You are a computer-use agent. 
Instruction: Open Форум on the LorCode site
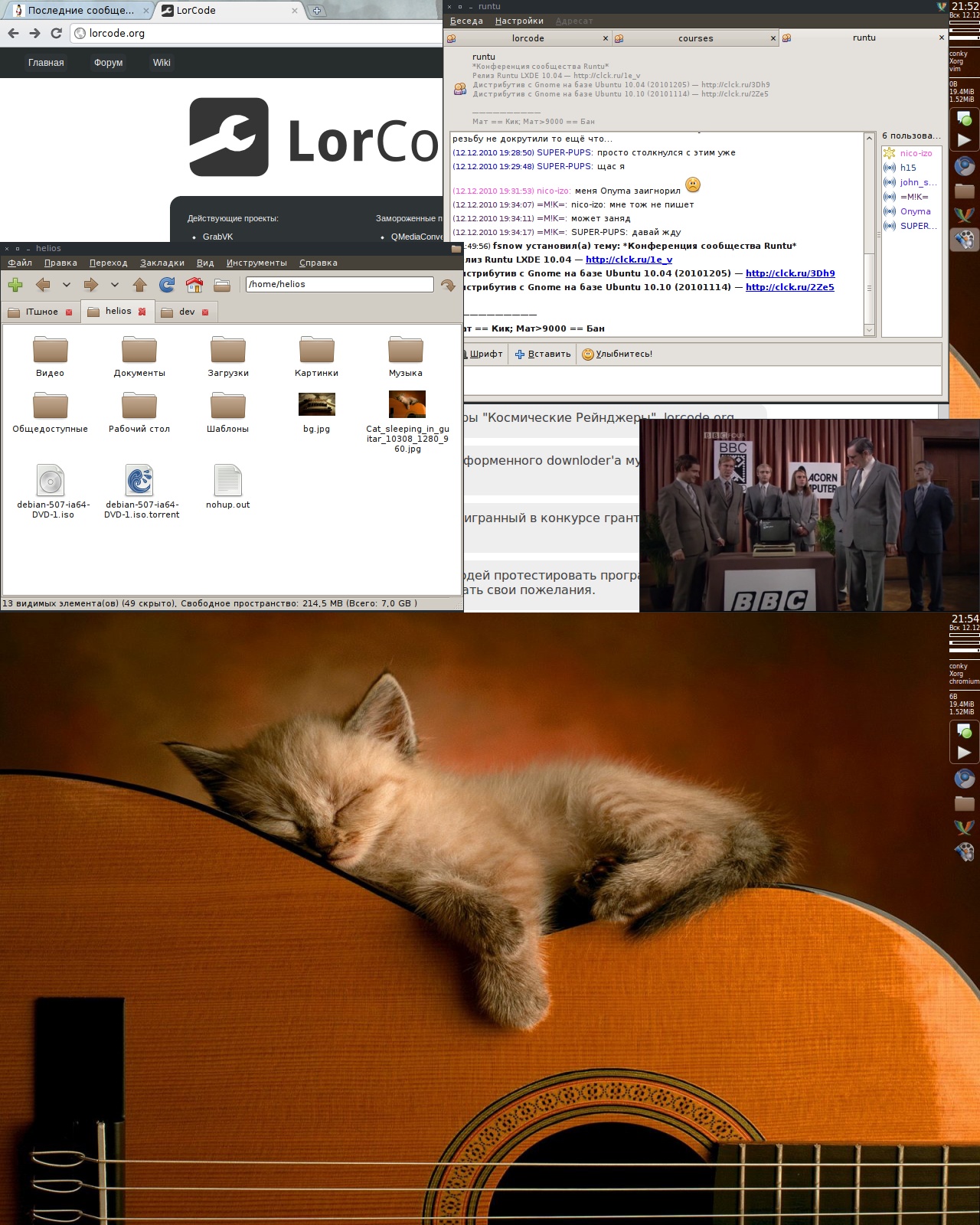(x=108, y=63)
